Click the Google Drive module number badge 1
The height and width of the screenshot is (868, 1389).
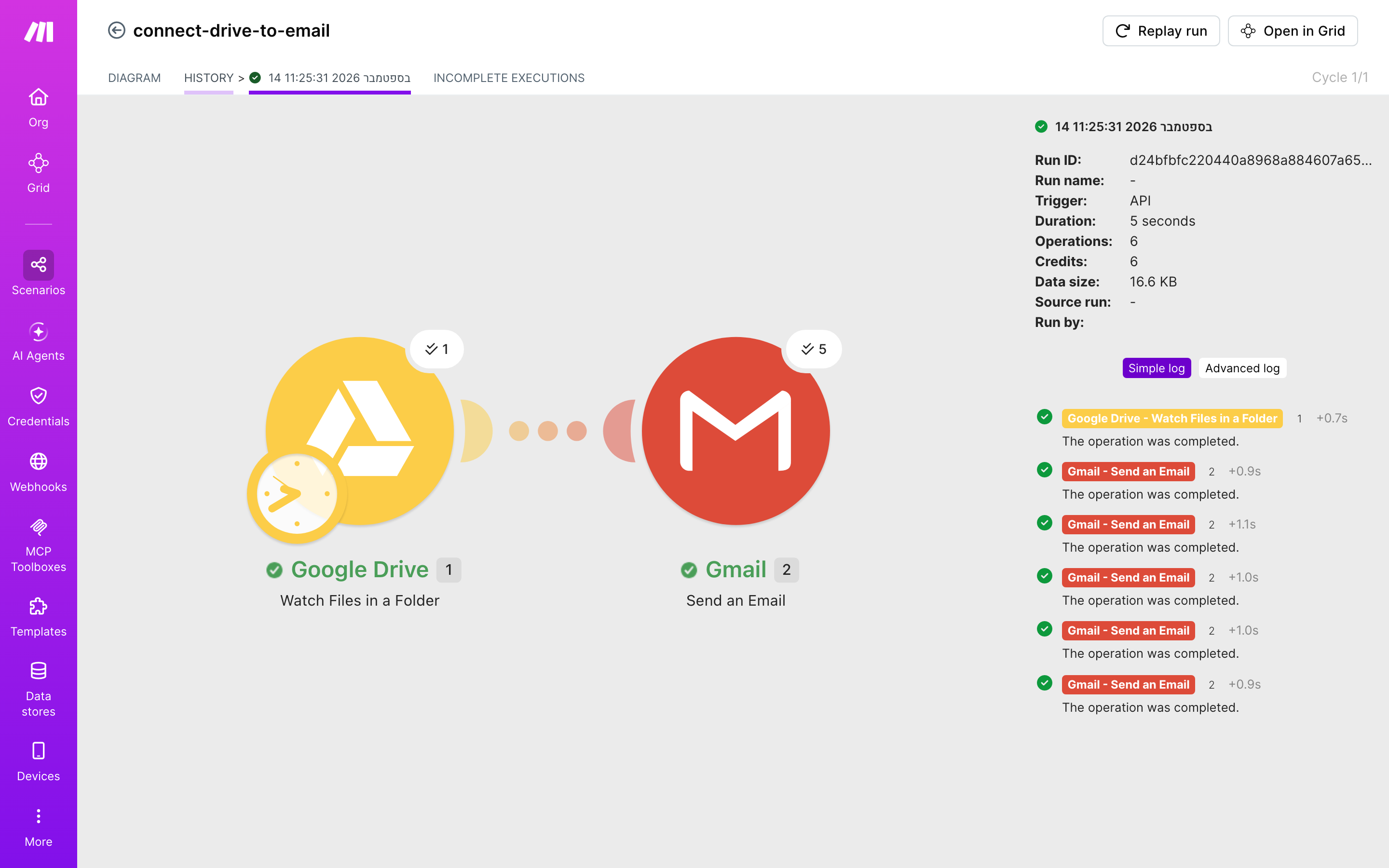pyautogui.click(x=449, y=570)
